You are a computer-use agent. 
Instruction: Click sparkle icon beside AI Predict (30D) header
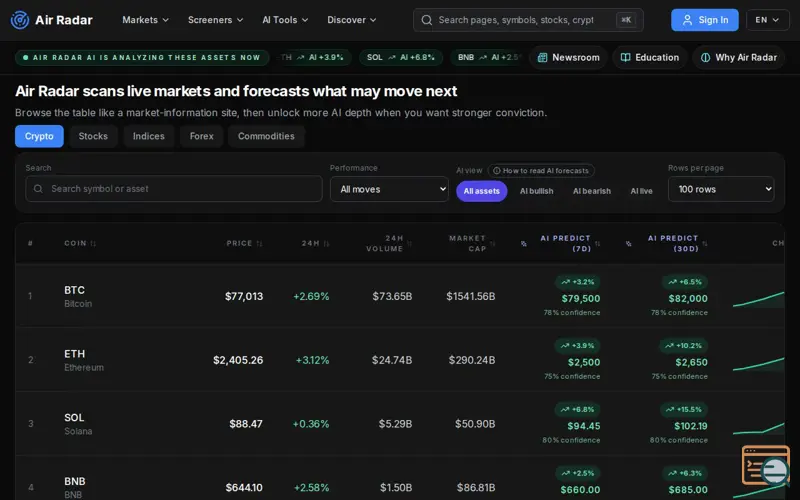click(629, 243)
